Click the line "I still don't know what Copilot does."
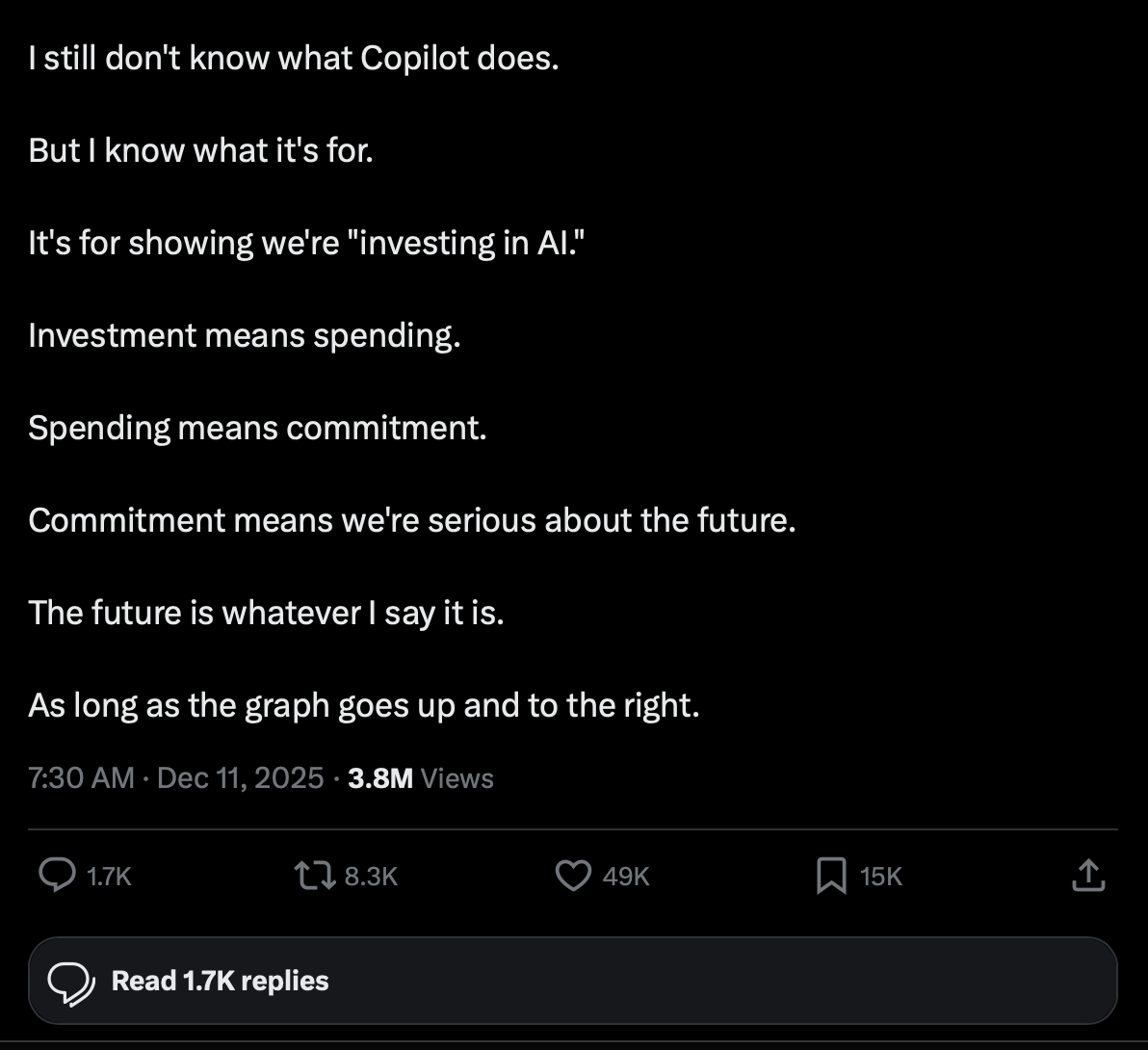 pos(293,59)
